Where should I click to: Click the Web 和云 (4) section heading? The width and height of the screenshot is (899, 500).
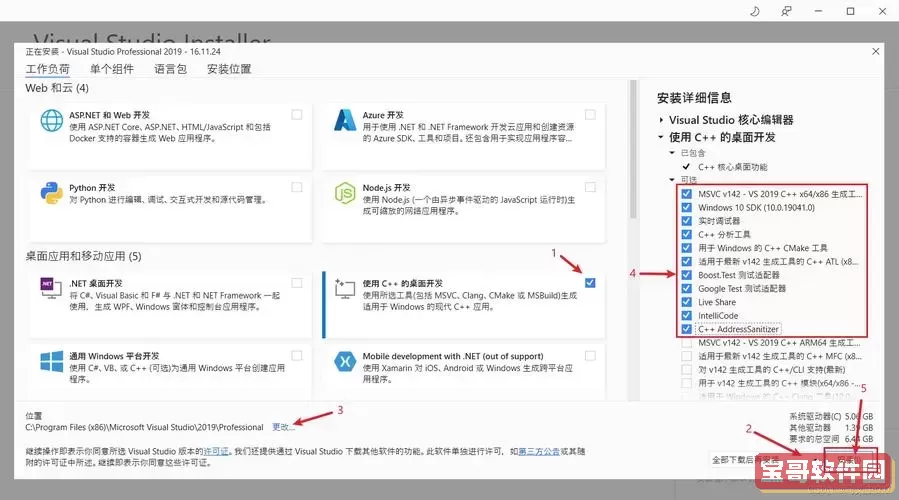point(57,88)
